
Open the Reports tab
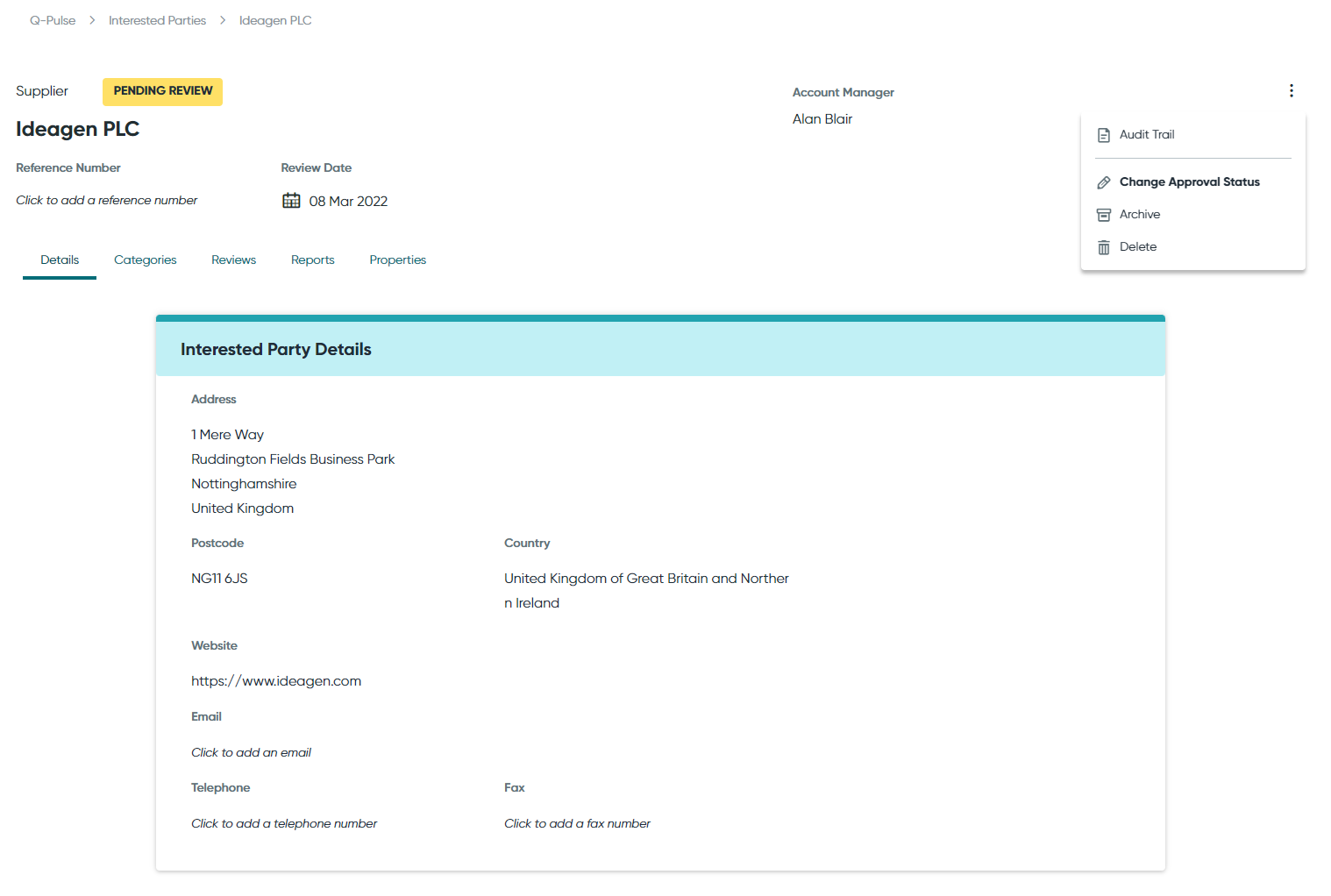pos(313,260)
